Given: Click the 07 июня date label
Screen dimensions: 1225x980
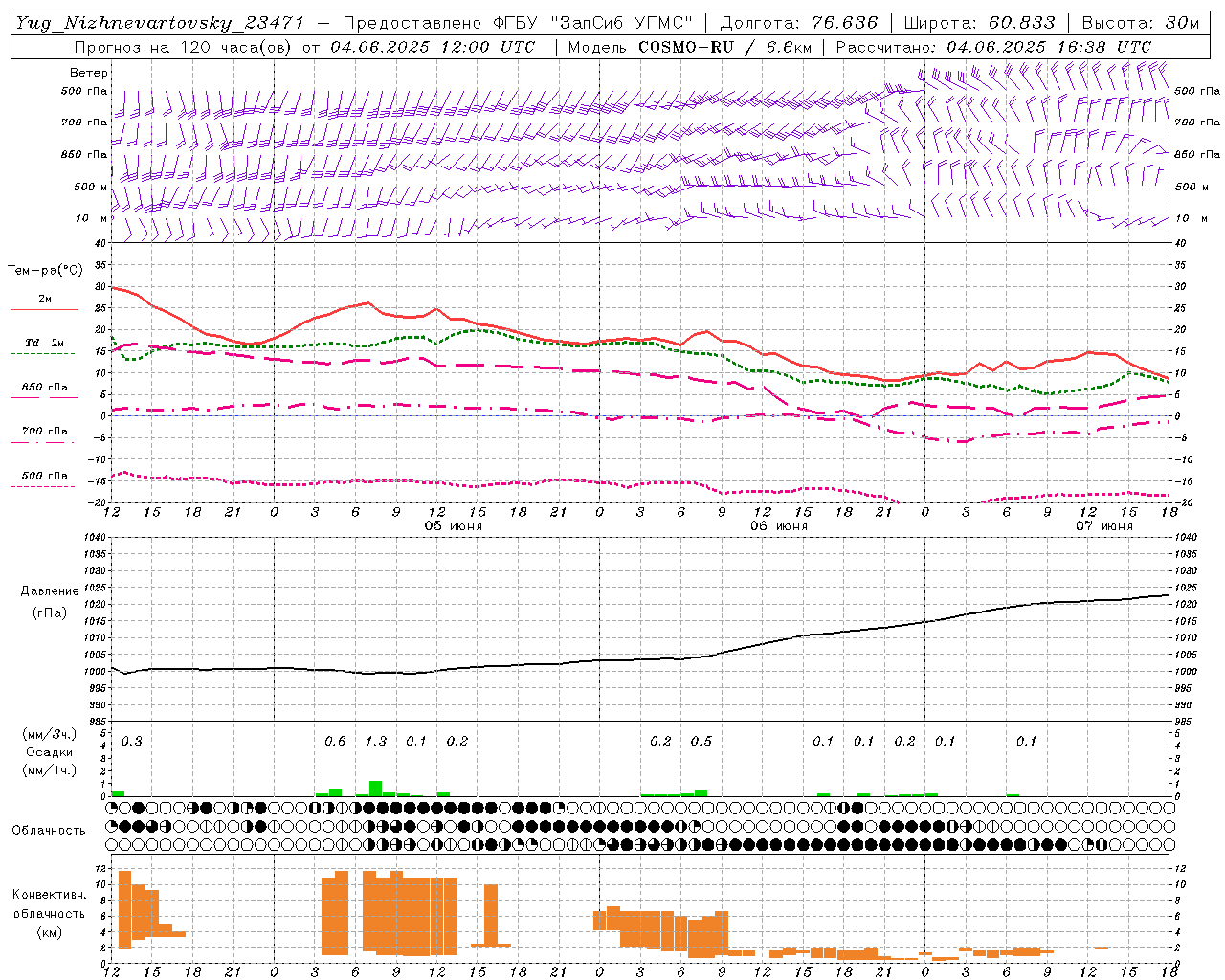Looking at the screenshot, I should (1104, 526).
